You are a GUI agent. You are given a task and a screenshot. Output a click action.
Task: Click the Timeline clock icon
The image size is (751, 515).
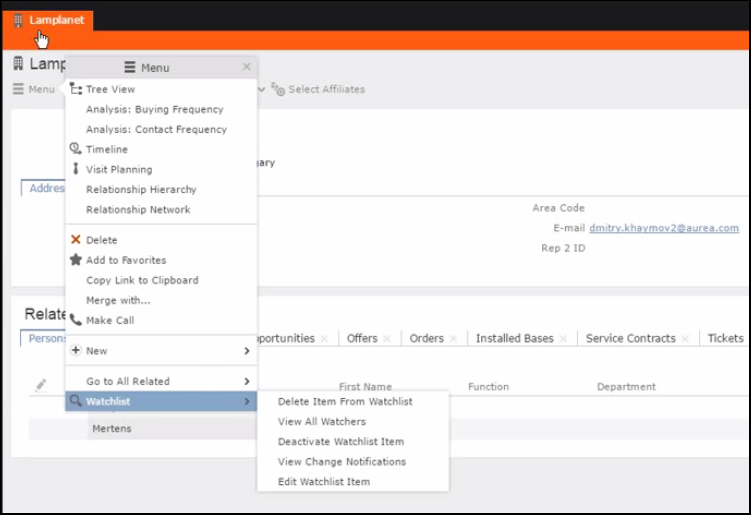(x=76, y=149)
